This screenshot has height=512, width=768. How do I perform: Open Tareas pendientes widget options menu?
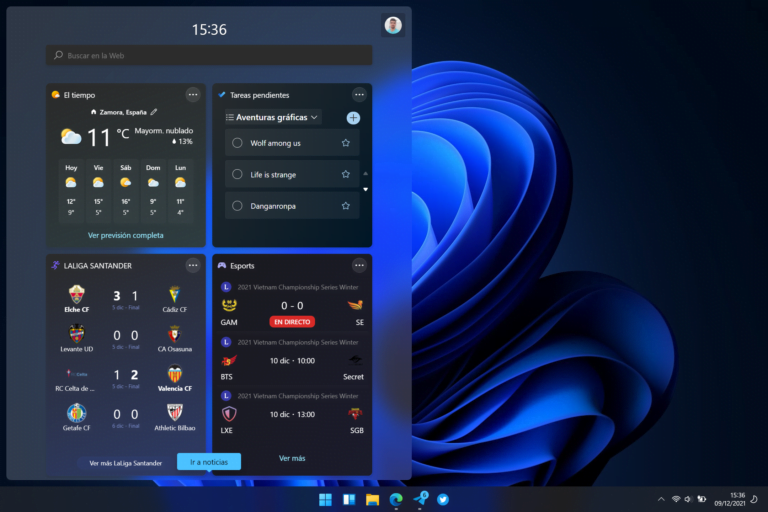tap(359, 95)
